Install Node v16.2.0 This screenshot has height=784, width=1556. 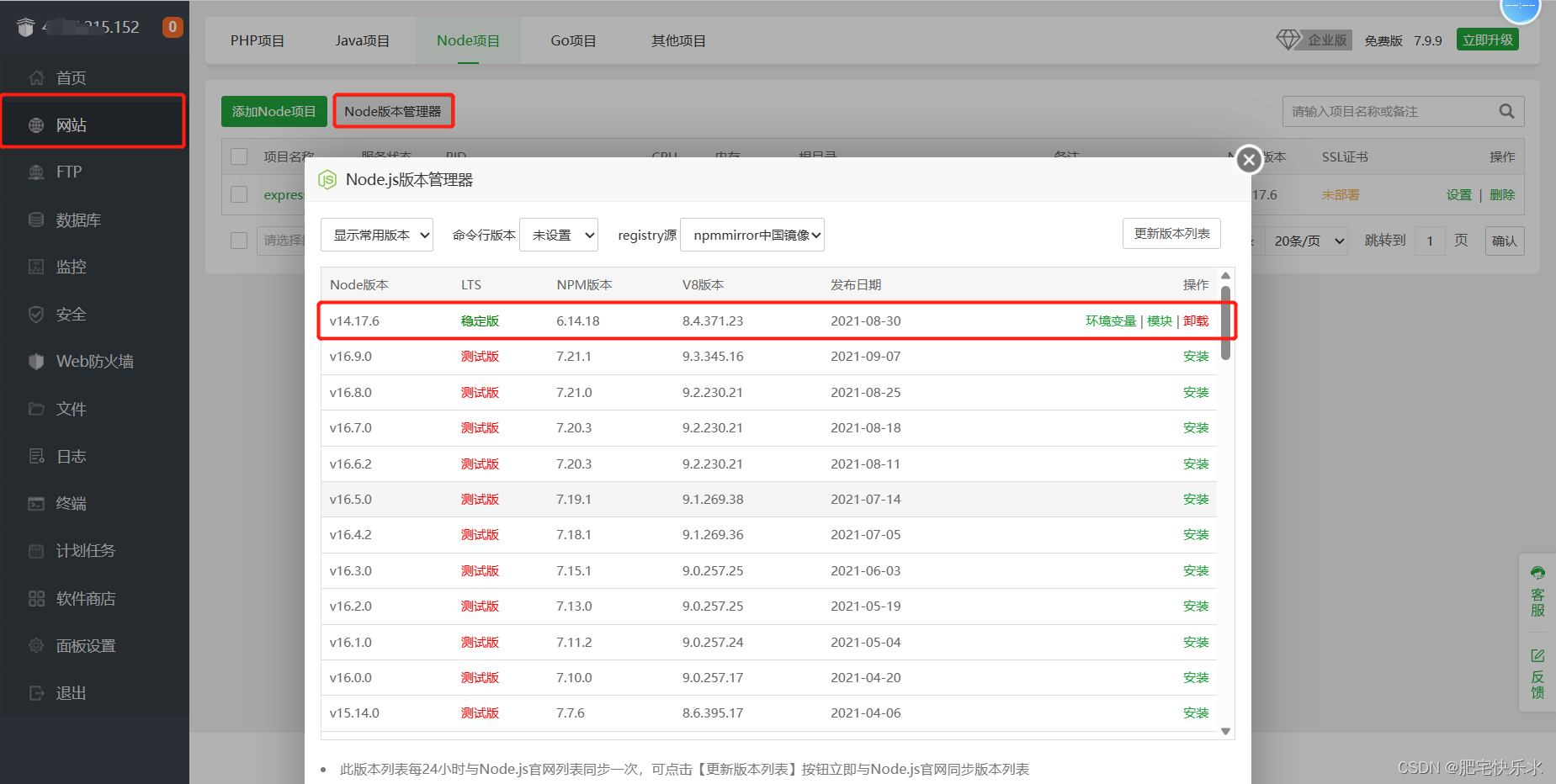1196,607
